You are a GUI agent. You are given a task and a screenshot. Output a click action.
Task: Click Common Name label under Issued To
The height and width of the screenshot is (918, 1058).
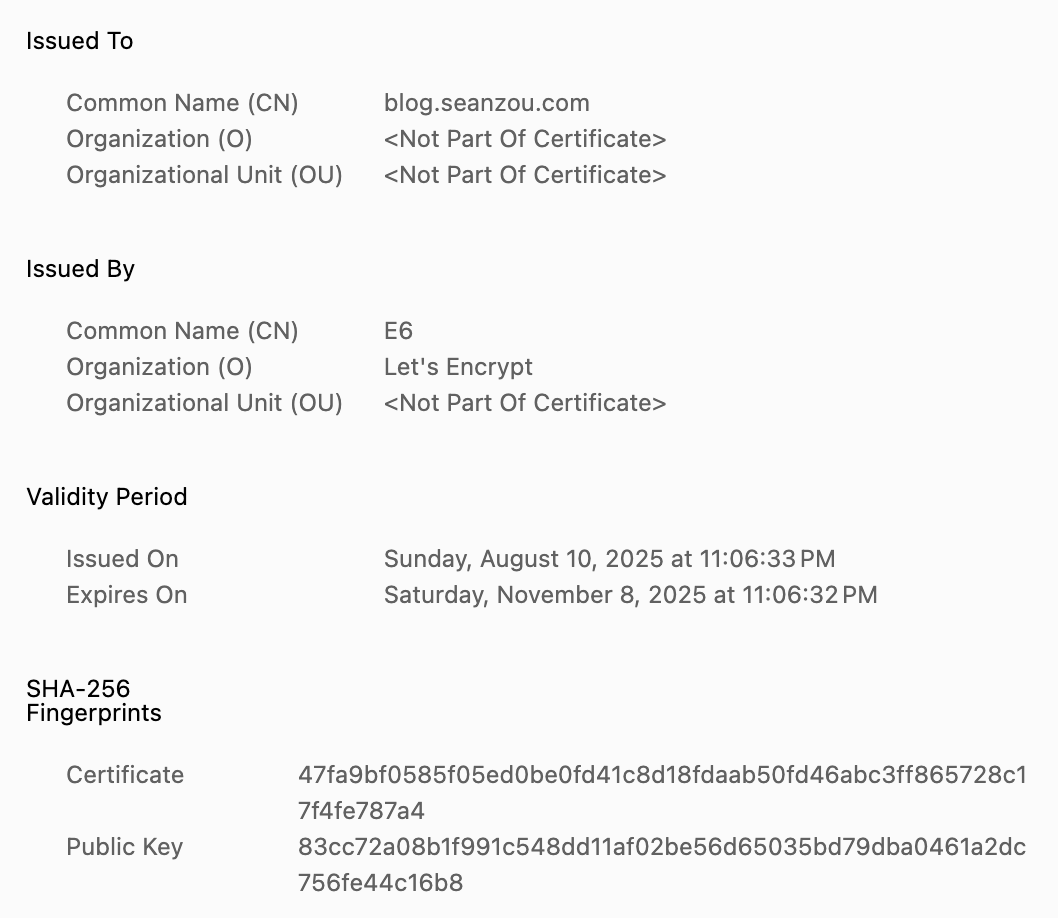tap(182, 103)
